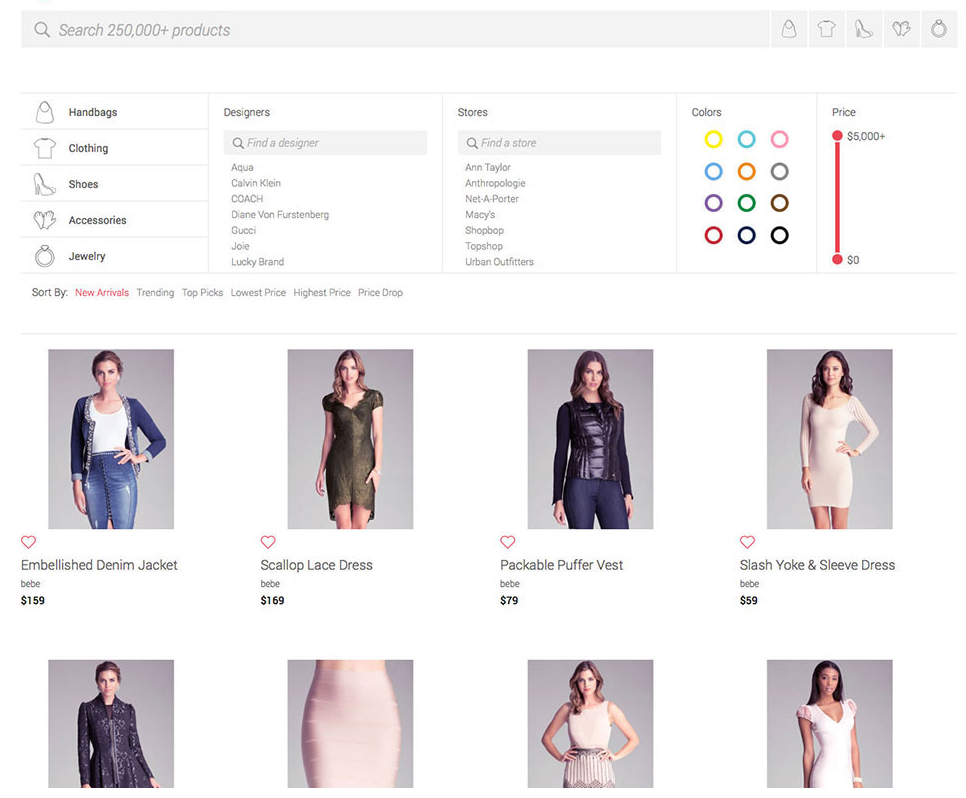The image size is (966, 798).
Task: Click the t-shirt clothing icon in search bar
Action: coord(826,29)
